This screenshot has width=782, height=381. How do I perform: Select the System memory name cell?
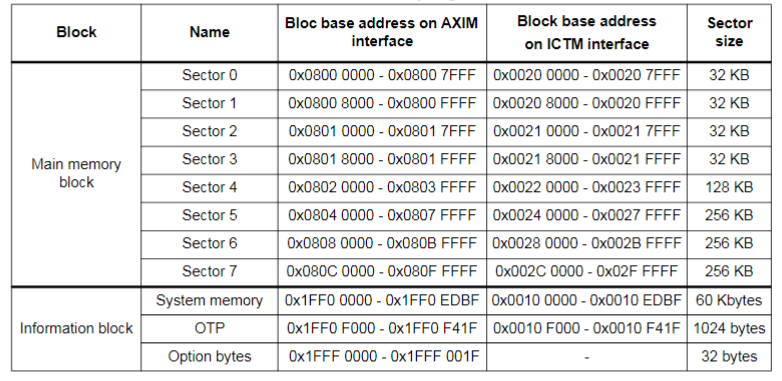[x=209, y=300]
